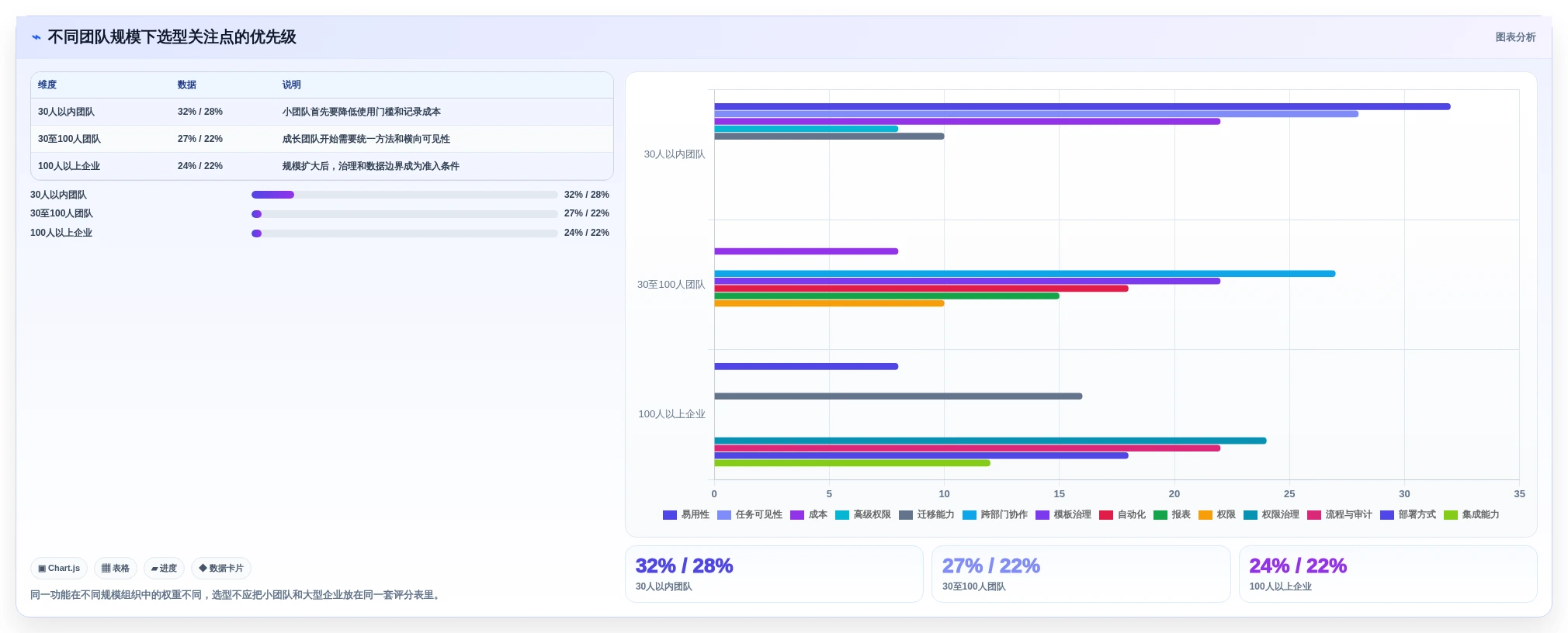Click the 跨部门协作 bar in the chart

1025,274
